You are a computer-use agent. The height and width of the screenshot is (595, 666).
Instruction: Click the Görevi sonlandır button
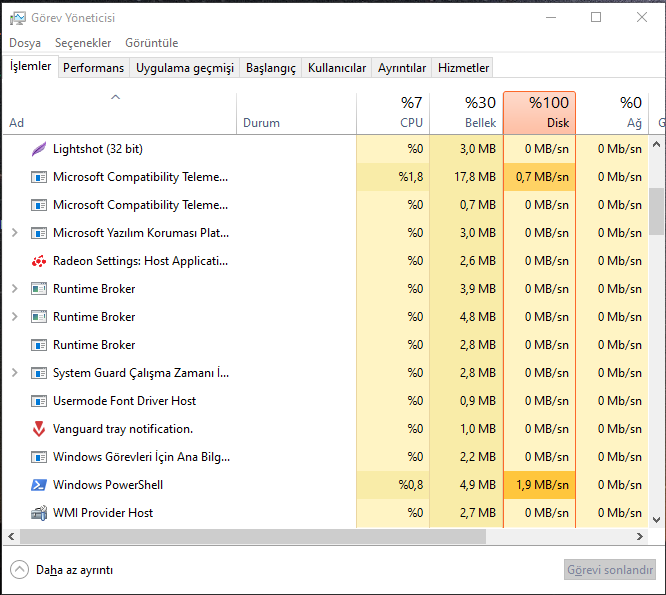(609, 570)
